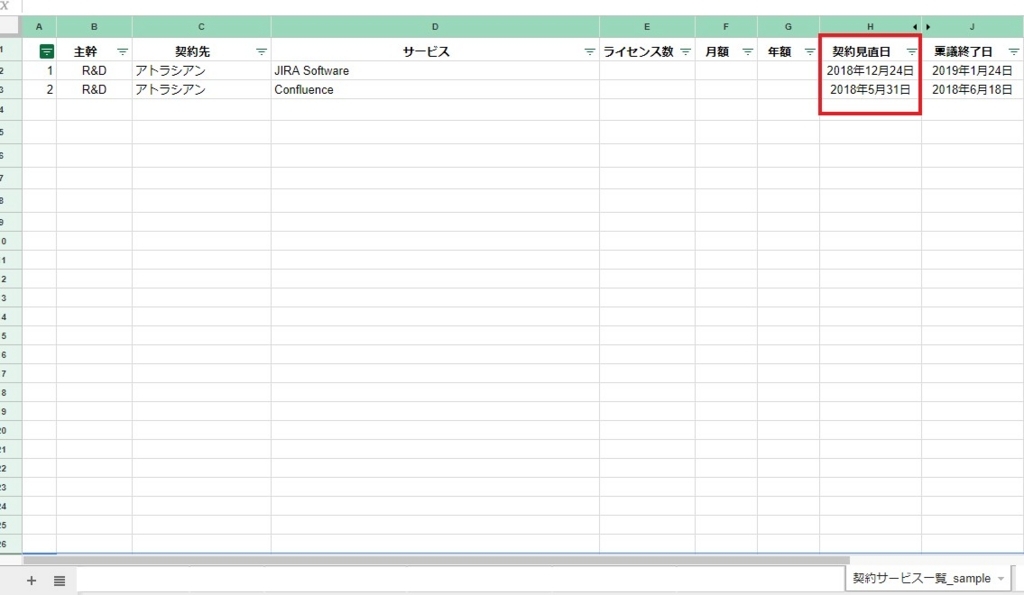
Task: Select the 契約サービス一覧_sample sheet tab
Action: click(x=921, y=579)
